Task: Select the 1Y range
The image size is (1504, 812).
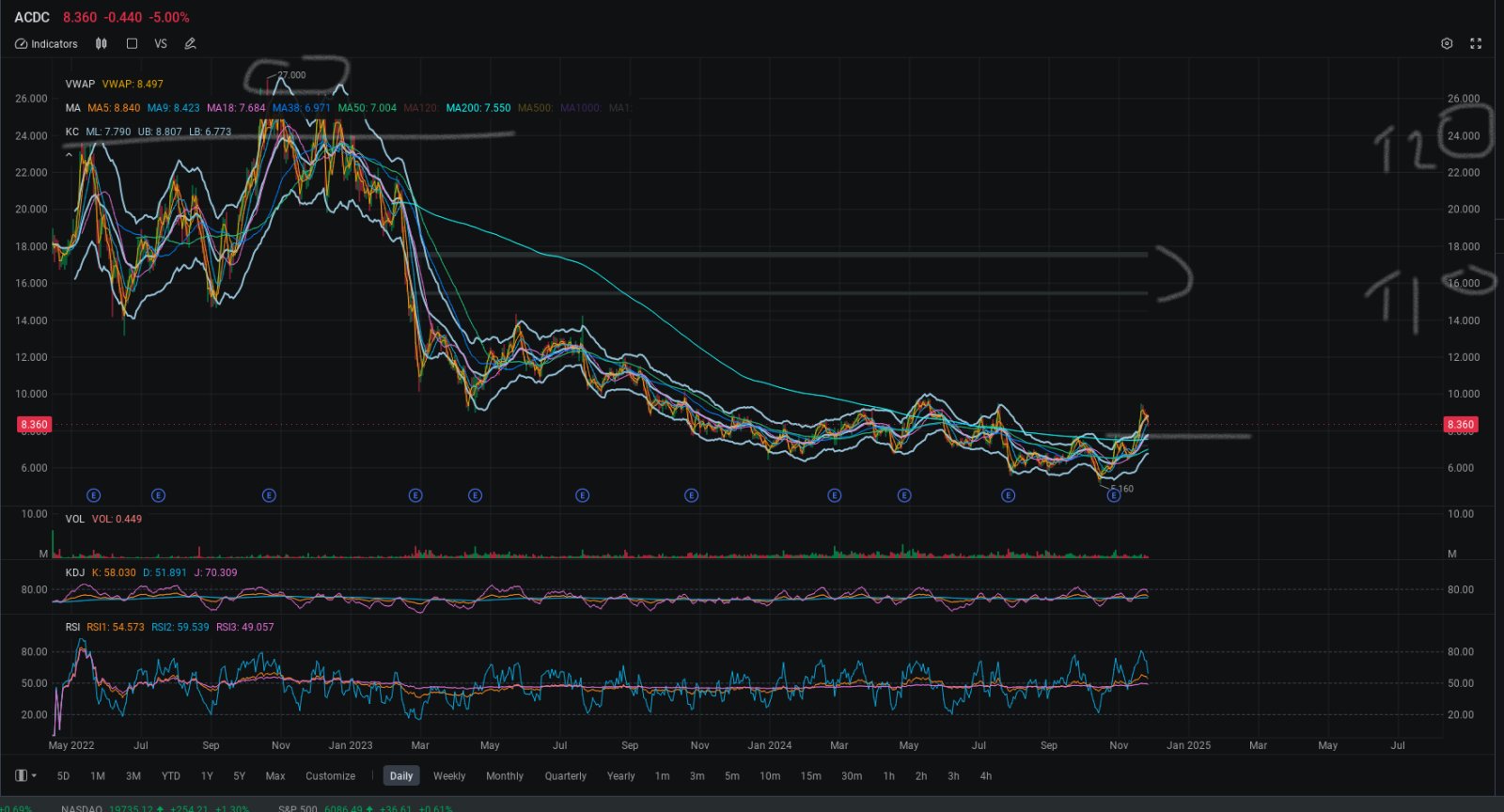Action: coord(207,776)
